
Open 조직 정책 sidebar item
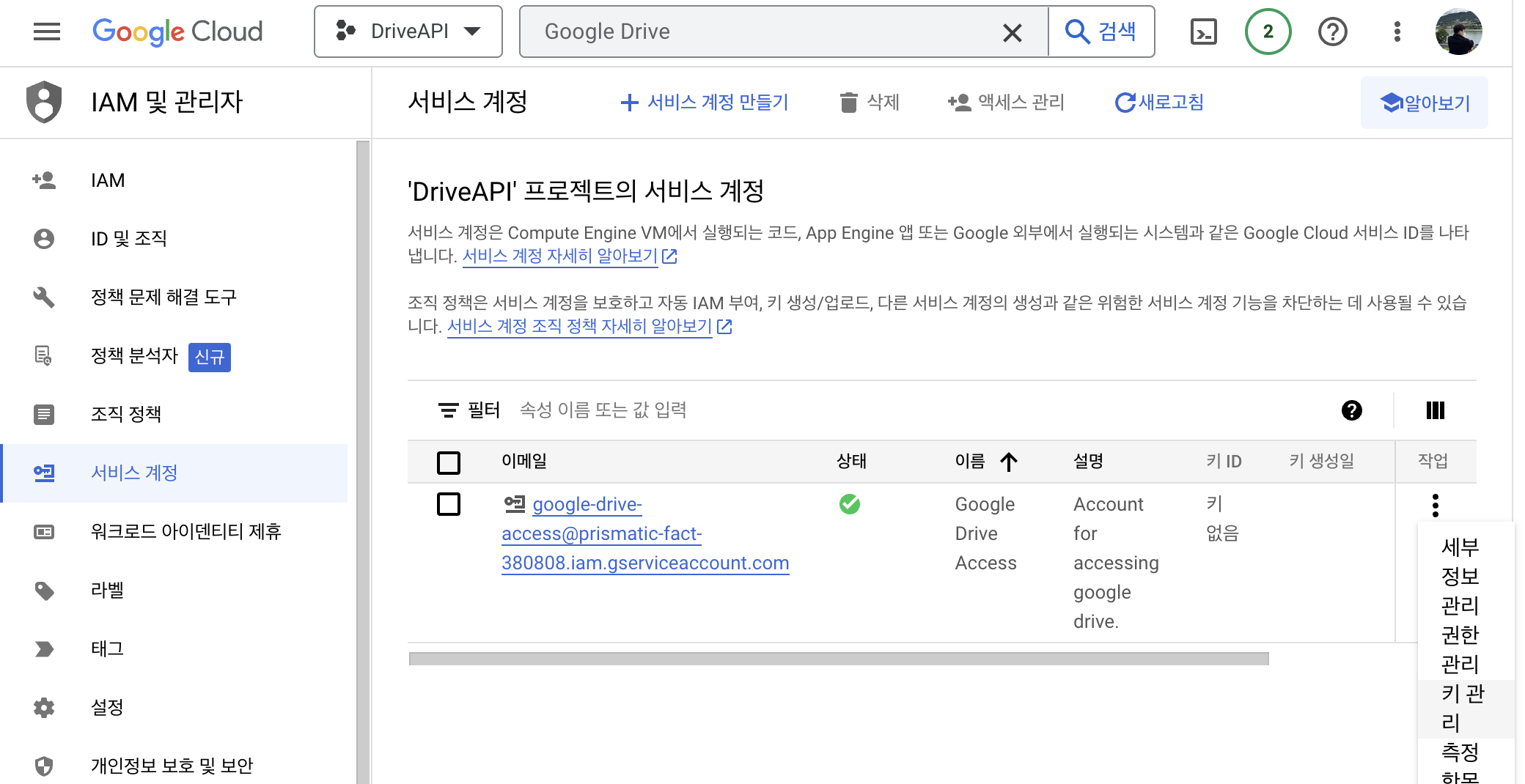click(174, 415)
